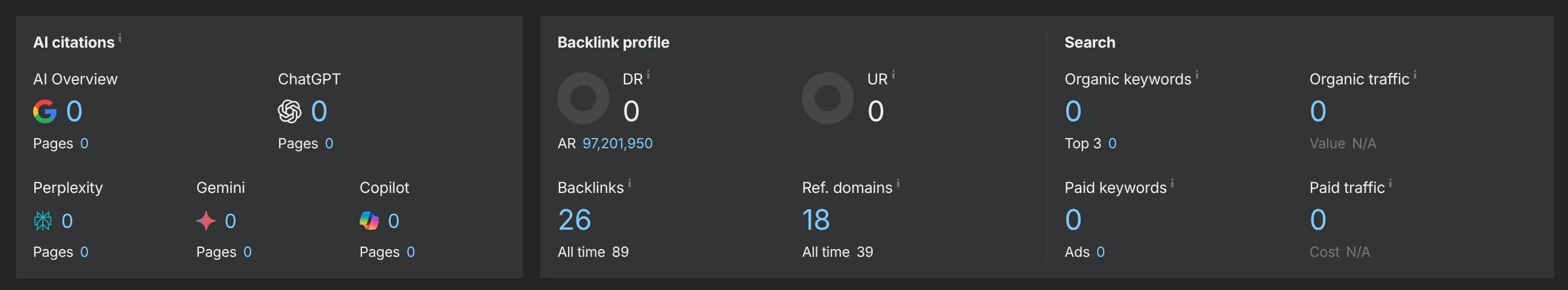Click the info icon next to DR

click(x=648, y=75)
